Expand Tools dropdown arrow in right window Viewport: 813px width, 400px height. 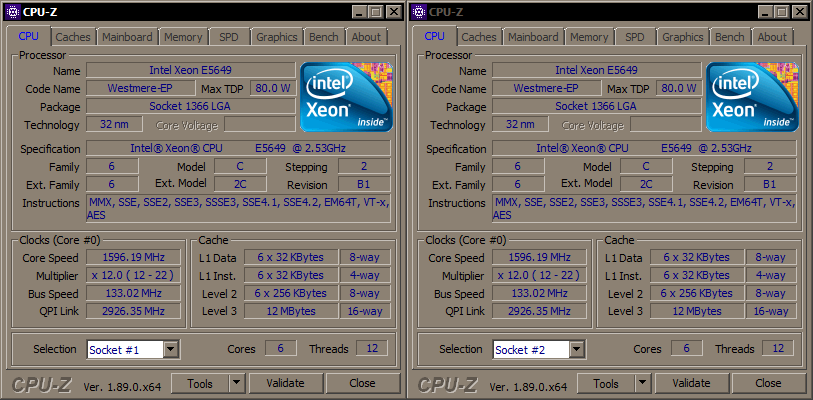tap(642, 383)
